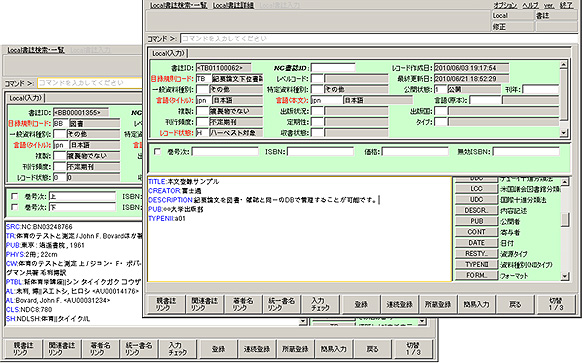Open Local書誌検索・一覧 menu in front window
The width and height of the screenshot is (582, 363).
click(x=178, y=5)
